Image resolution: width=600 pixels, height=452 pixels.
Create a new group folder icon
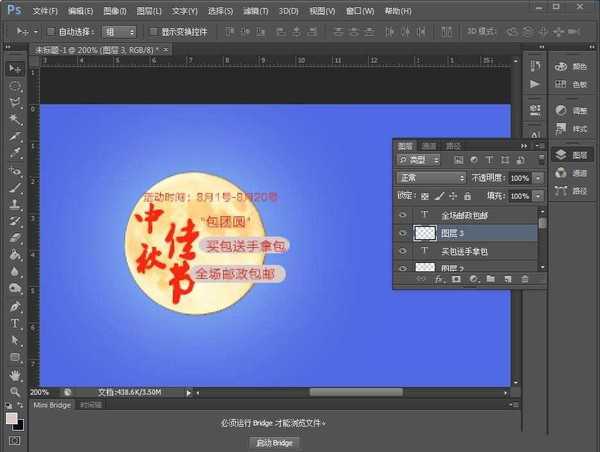tap(490, 279)
